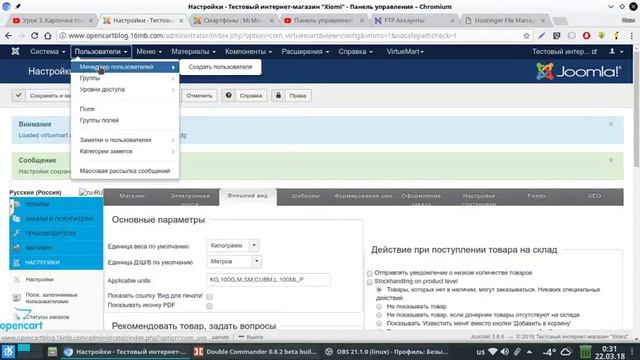640x360 pixels.
Task: Switch to SEO settings tab
Action: tap(594, 196)
